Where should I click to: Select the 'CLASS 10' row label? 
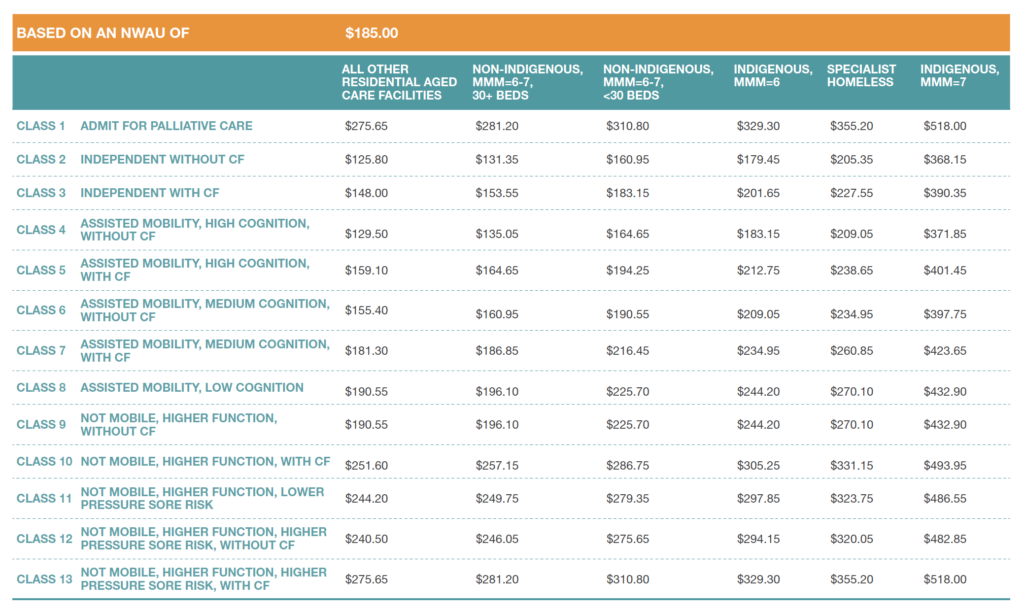(44, 462)
